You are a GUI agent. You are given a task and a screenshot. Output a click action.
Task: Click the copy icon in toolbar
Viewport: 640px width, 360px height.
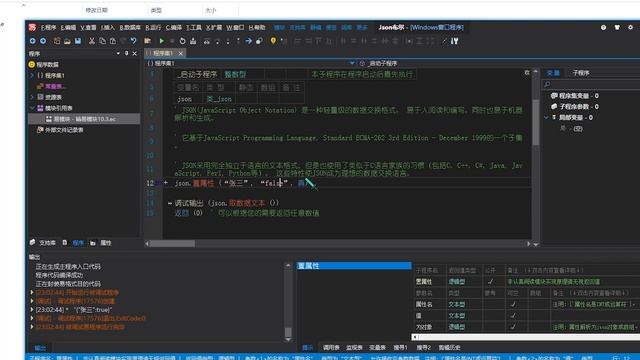point(102,41)
